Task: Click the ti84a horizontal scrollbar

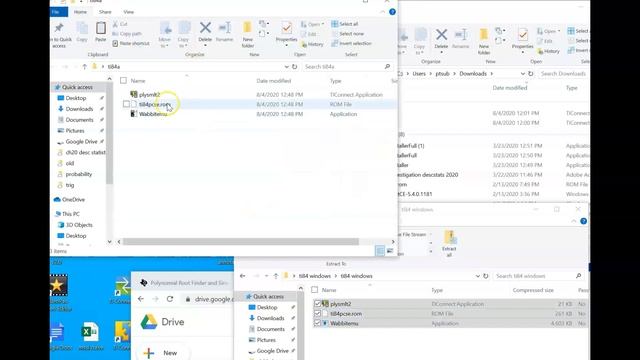Action: point(241,242)
